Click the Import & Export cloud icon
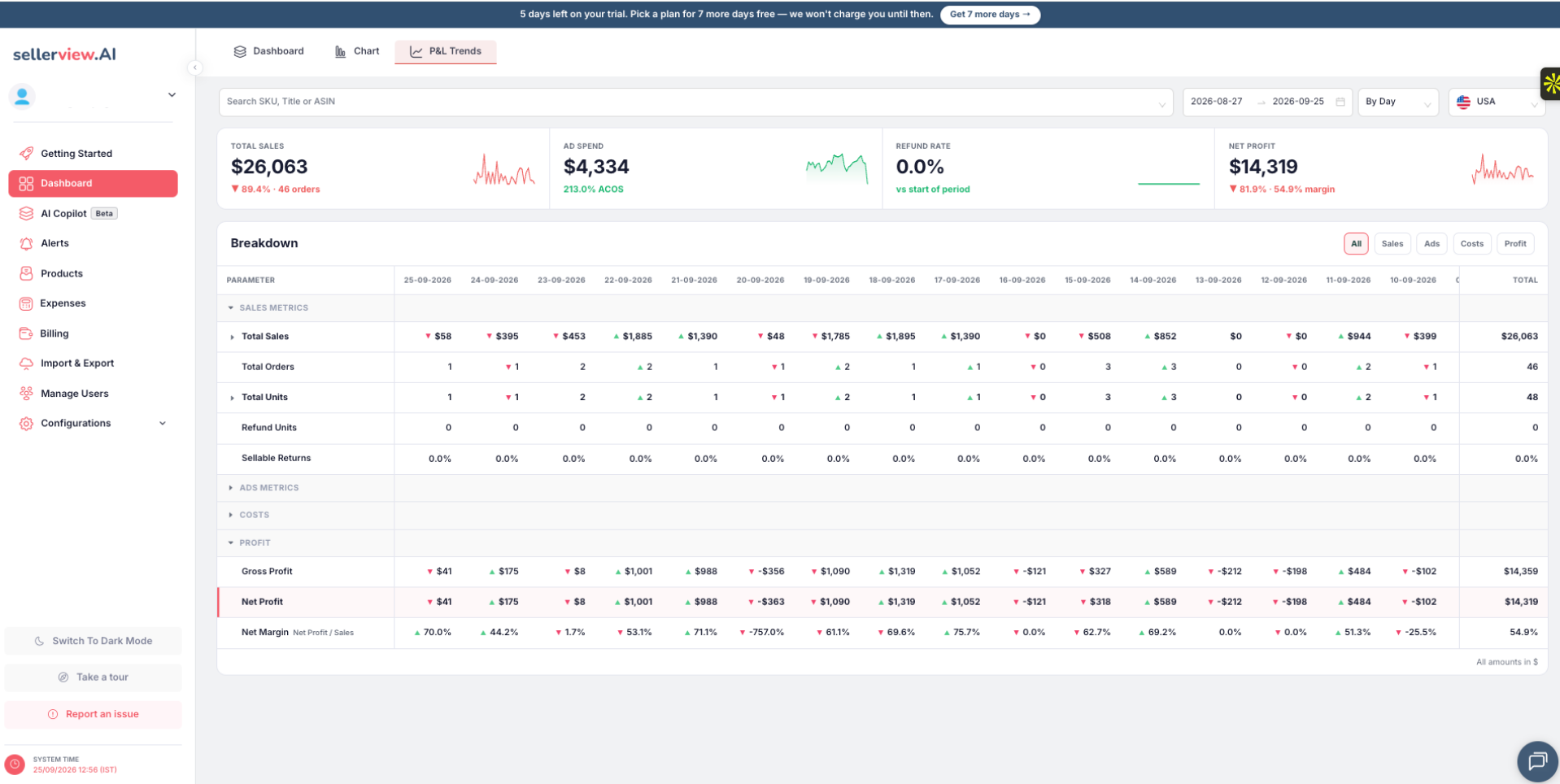 click(26, 364)
